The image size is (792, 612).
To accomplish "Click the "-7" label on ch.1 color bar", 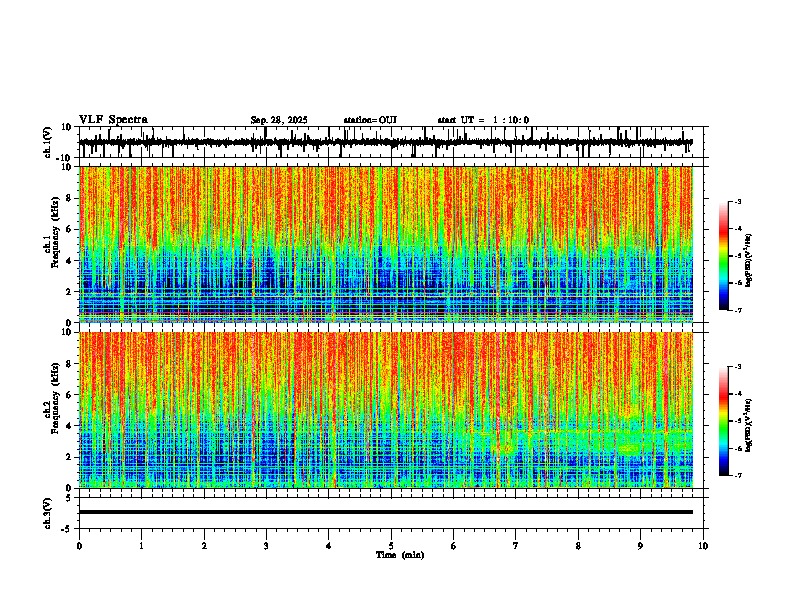I will click(737, 310).
